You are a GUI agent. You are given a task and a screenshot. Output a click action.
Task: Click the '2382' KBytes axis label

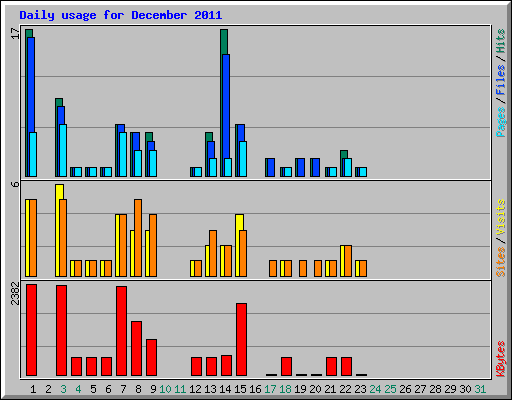(15, 293)
